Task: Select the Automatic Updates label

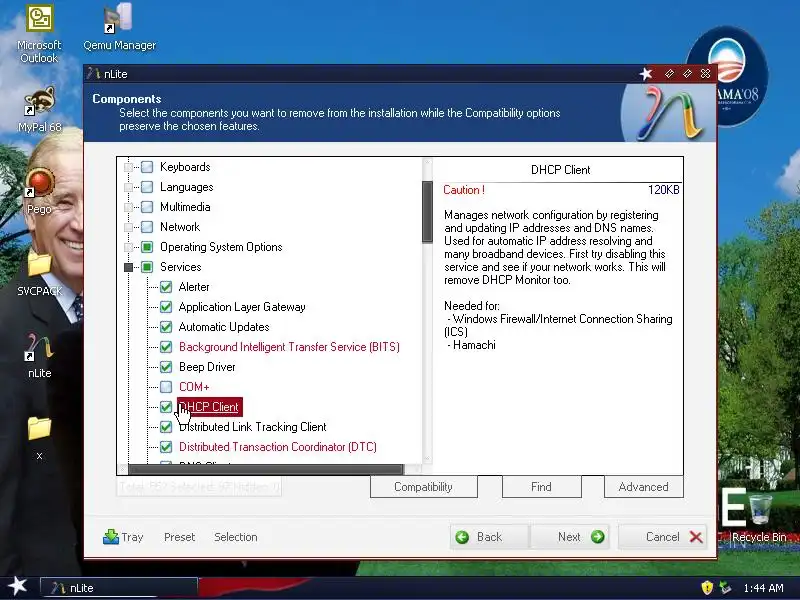Action: coord(224,327)
